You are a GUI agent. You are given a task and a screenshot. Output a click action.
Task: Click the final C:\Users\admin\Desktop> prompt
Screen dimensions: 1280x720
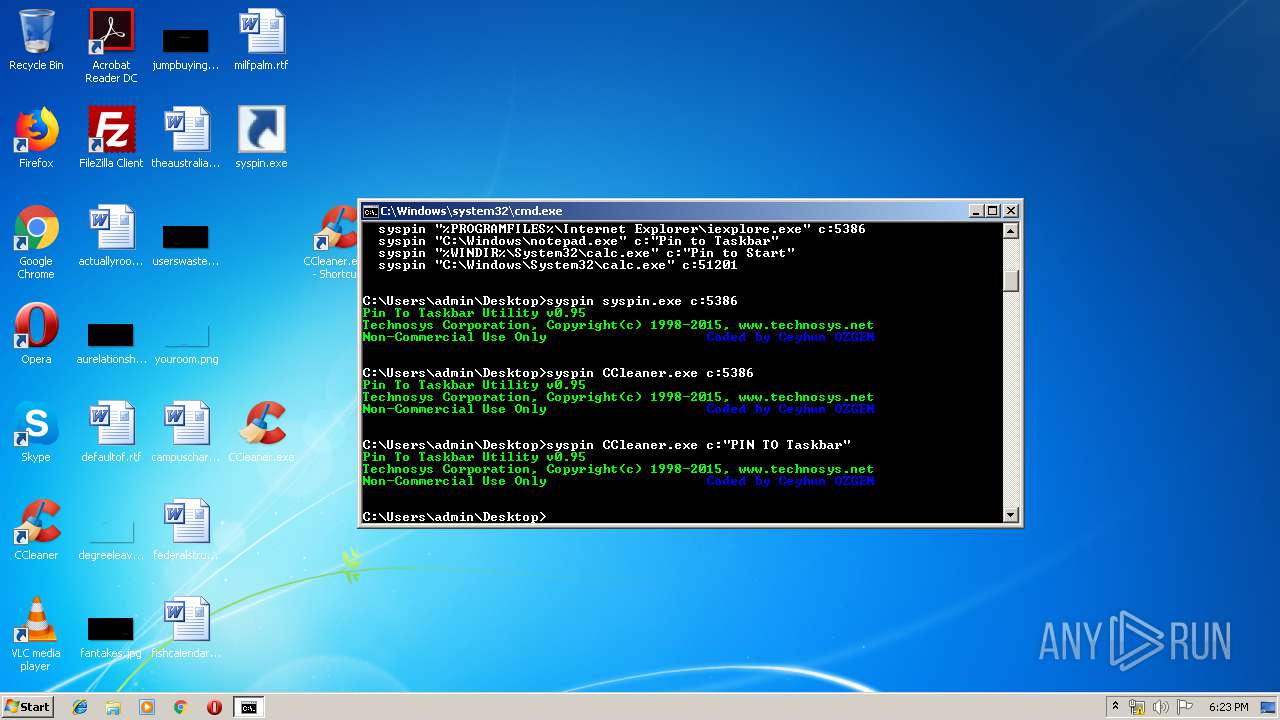454,517
